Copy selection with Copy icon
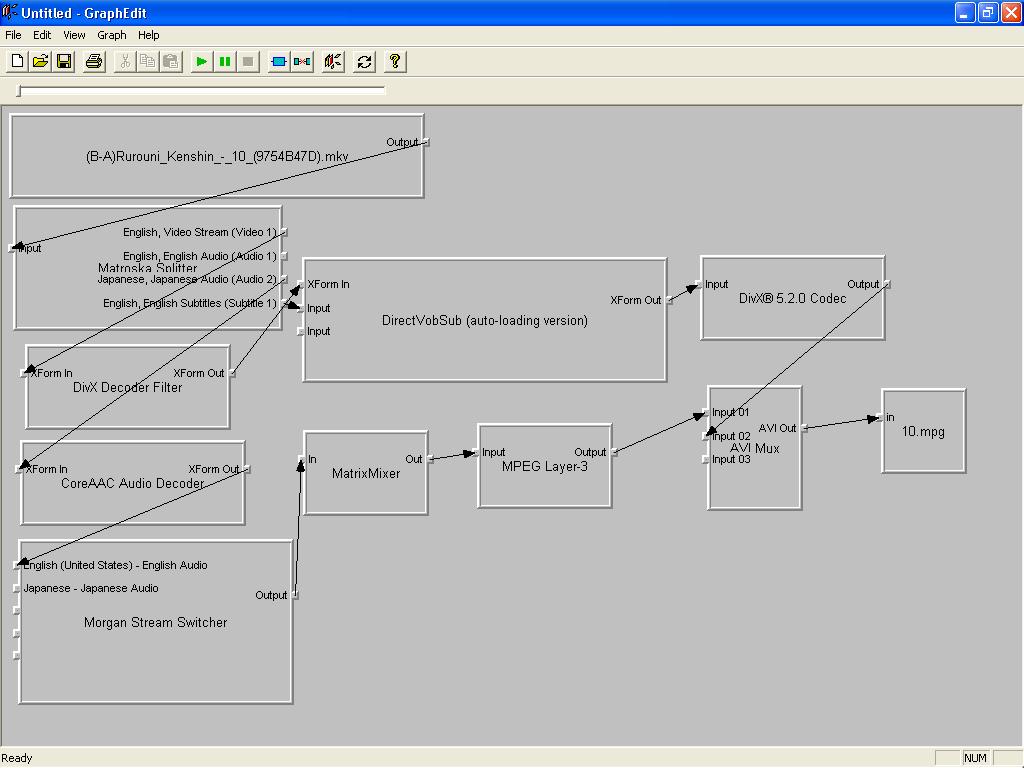Screen dimensions: 1024x768 click(x=148, y=61)
